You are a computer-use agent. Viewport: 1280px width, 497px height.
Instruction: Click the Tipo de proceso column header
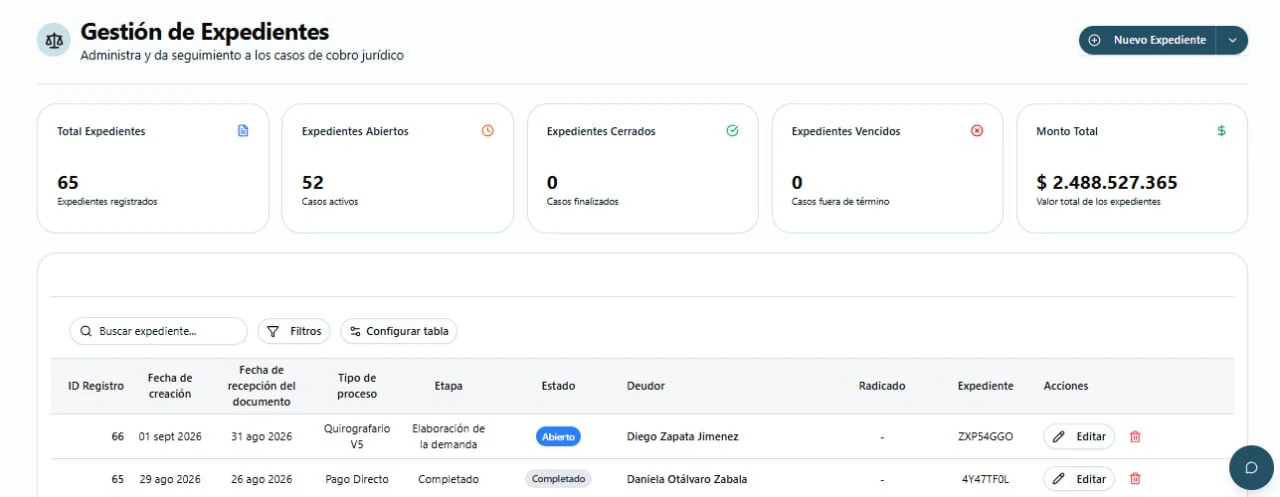(x=357, y=386)
